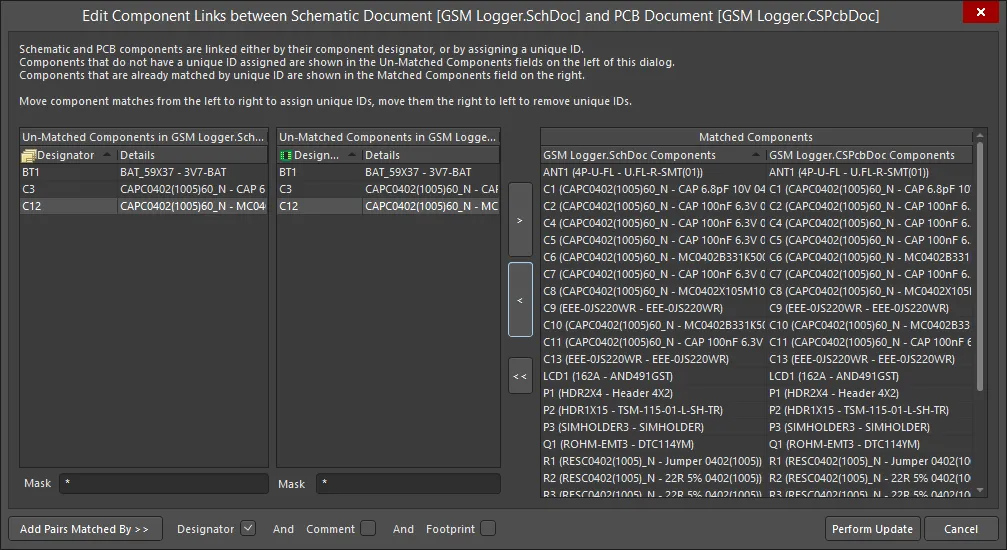
Task: Click the schematic document icon beside Designator header
Action: [29, 156]
